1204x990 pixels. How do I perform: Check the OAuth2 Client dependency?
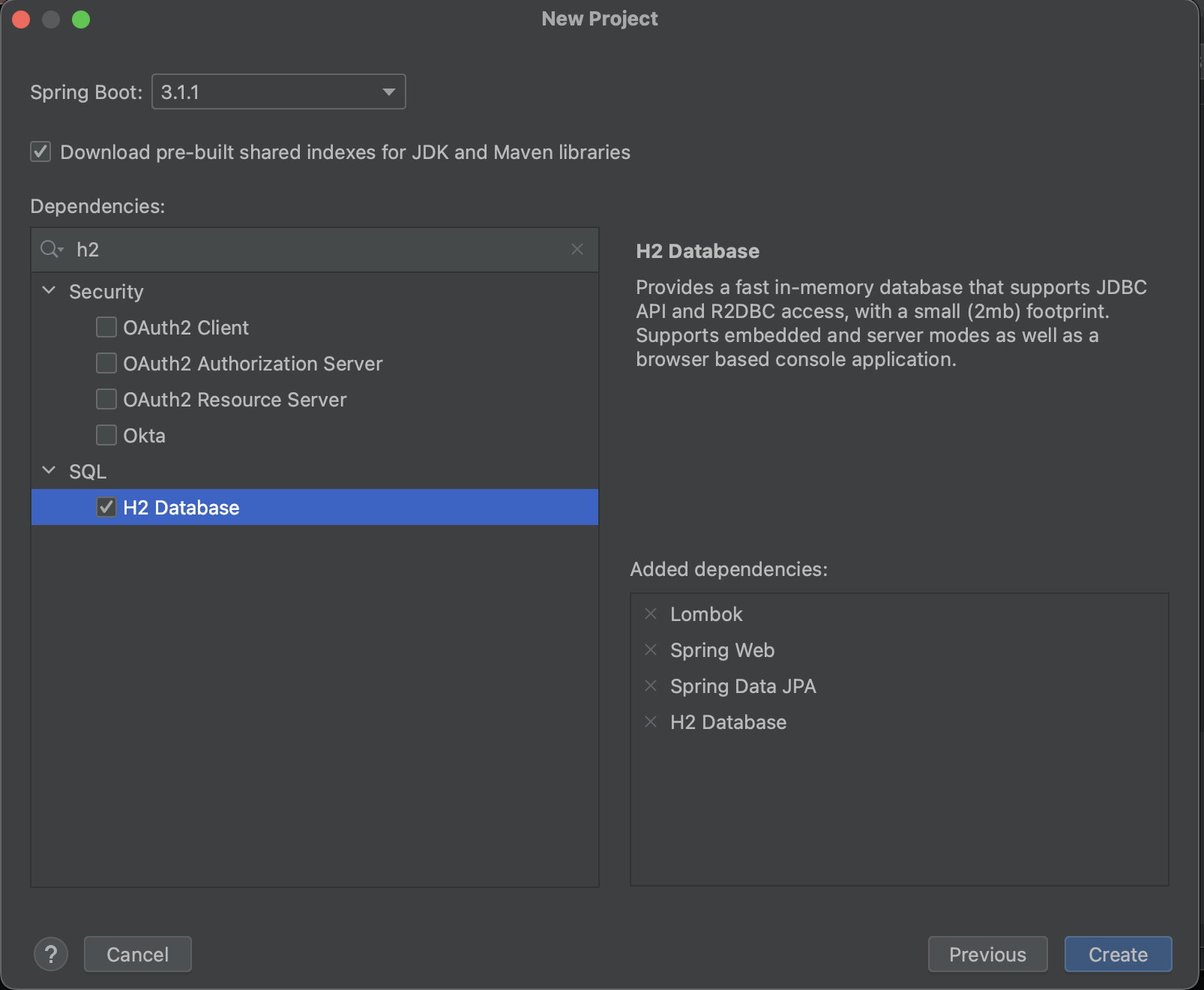[x=106, y=327]
